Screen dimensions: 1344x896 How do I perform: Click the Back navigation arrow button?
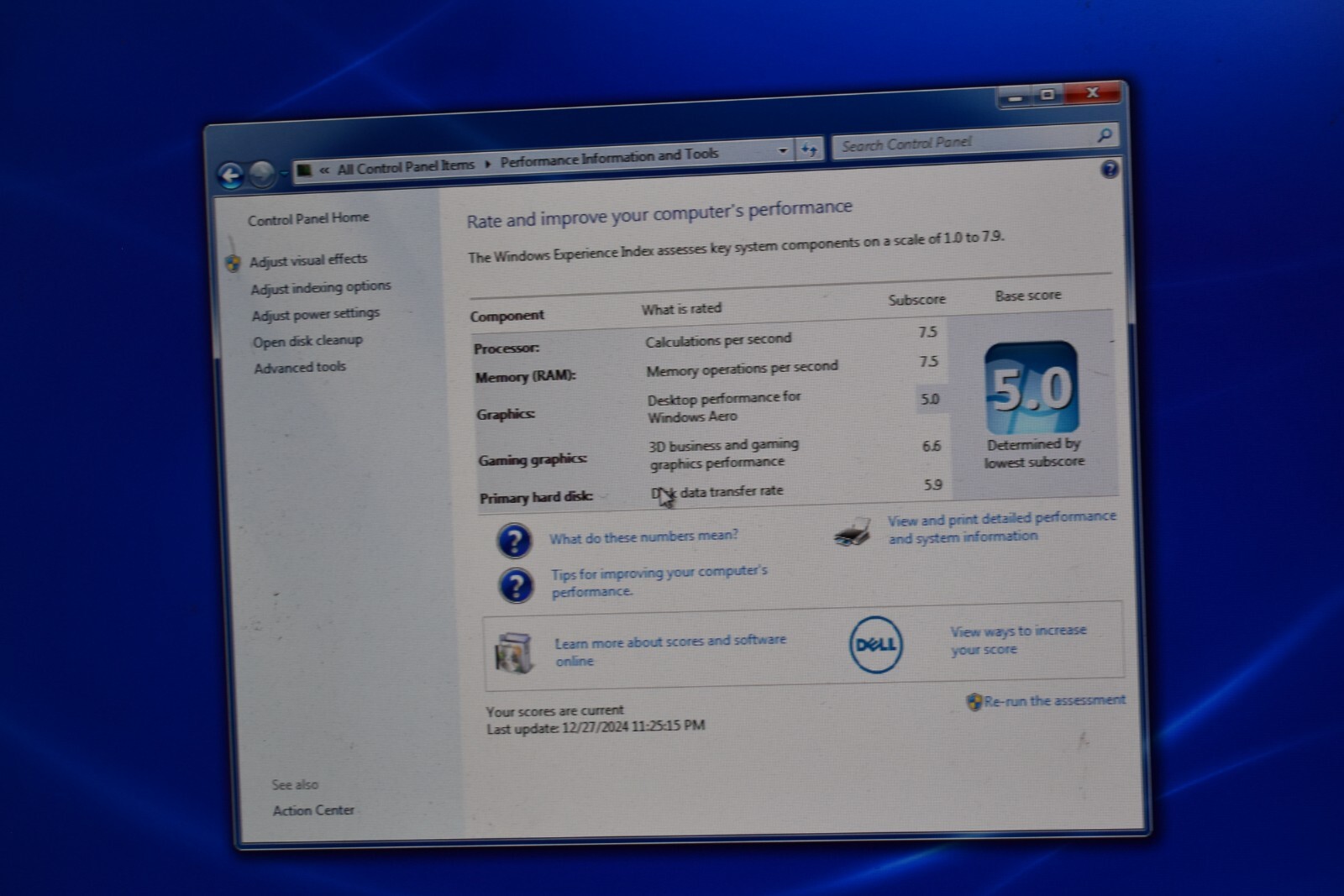[x=230, y=175]
